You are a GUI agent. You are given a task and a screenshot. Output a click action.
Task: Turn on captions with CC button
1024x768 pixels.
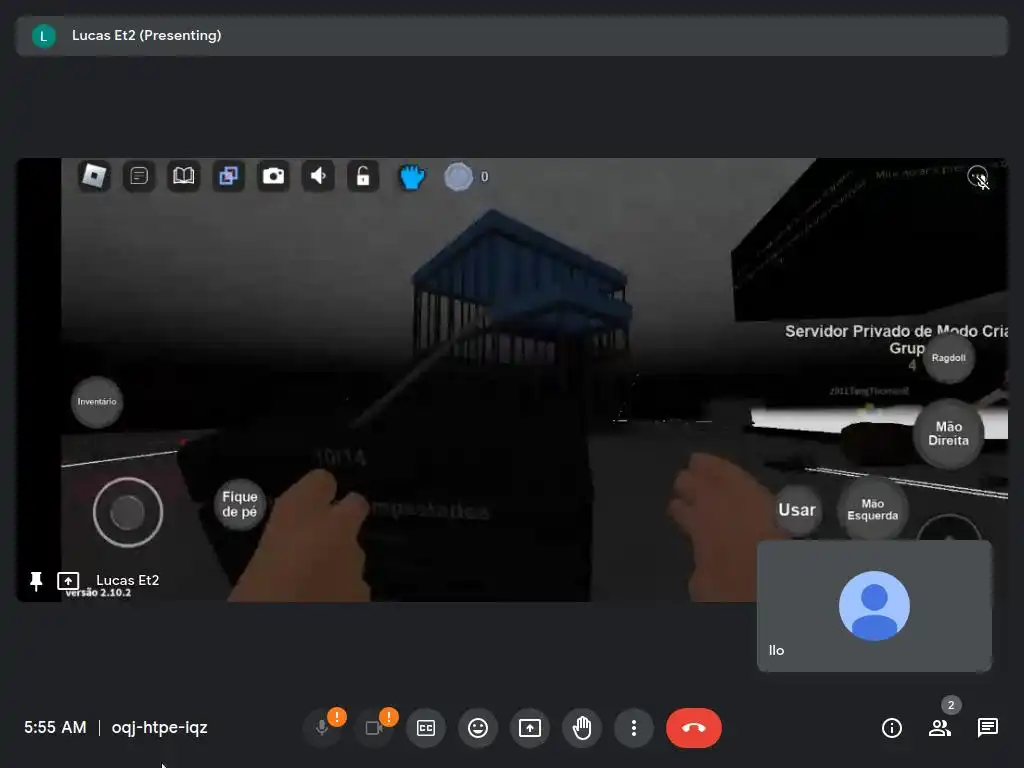click(x=426, y=728)
